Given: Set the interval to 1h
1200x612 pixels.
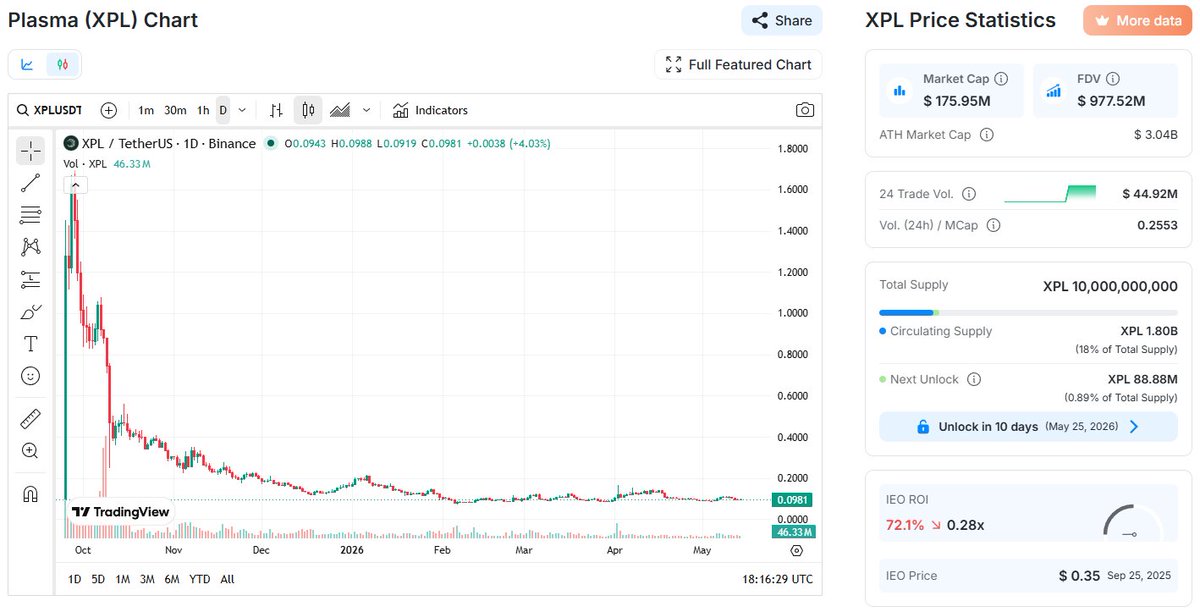Looking at the screenshot, I should pyautogui.click(x=203, y=110).
